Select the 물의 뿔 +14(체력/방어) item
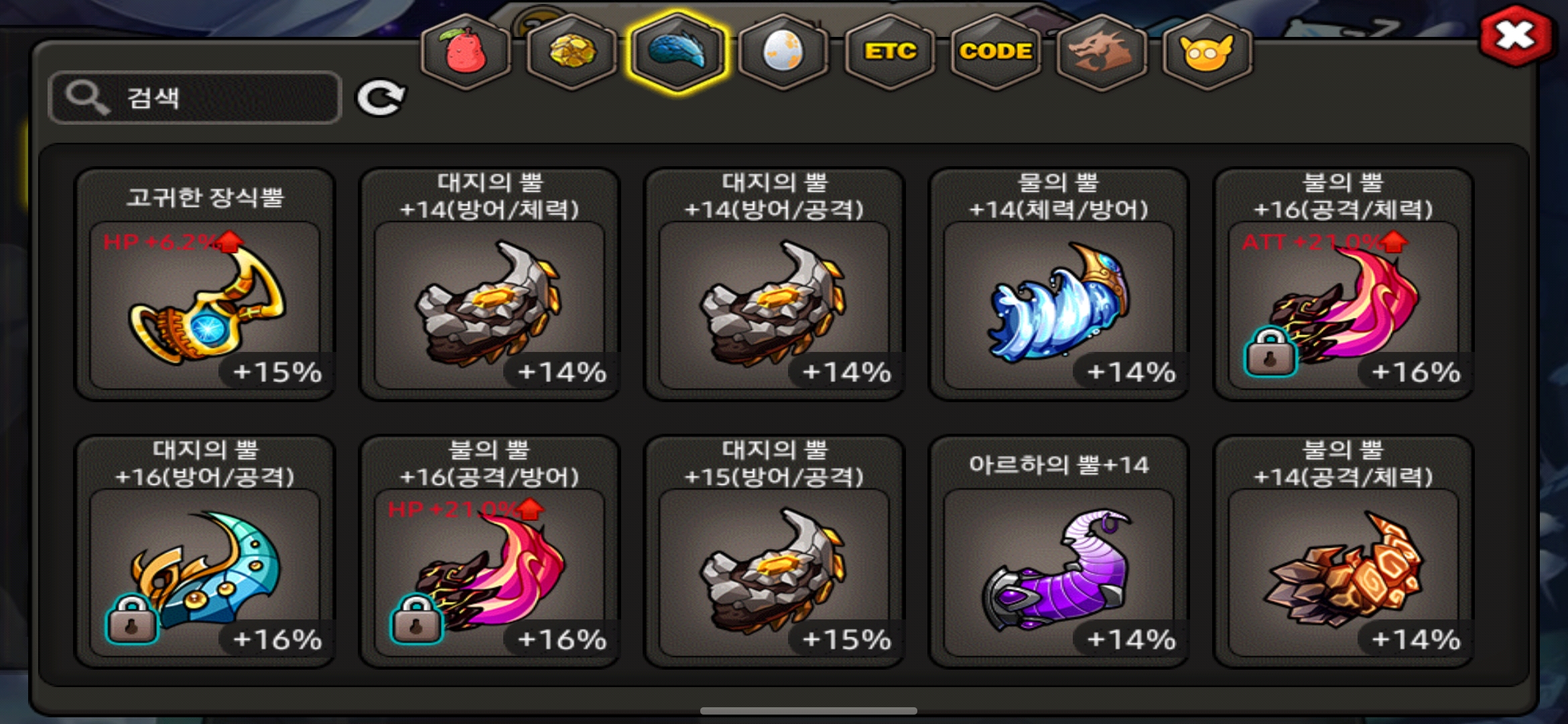Viewport: 1568px width, 724px height. pyautogui.click(x=1059, y=284)
